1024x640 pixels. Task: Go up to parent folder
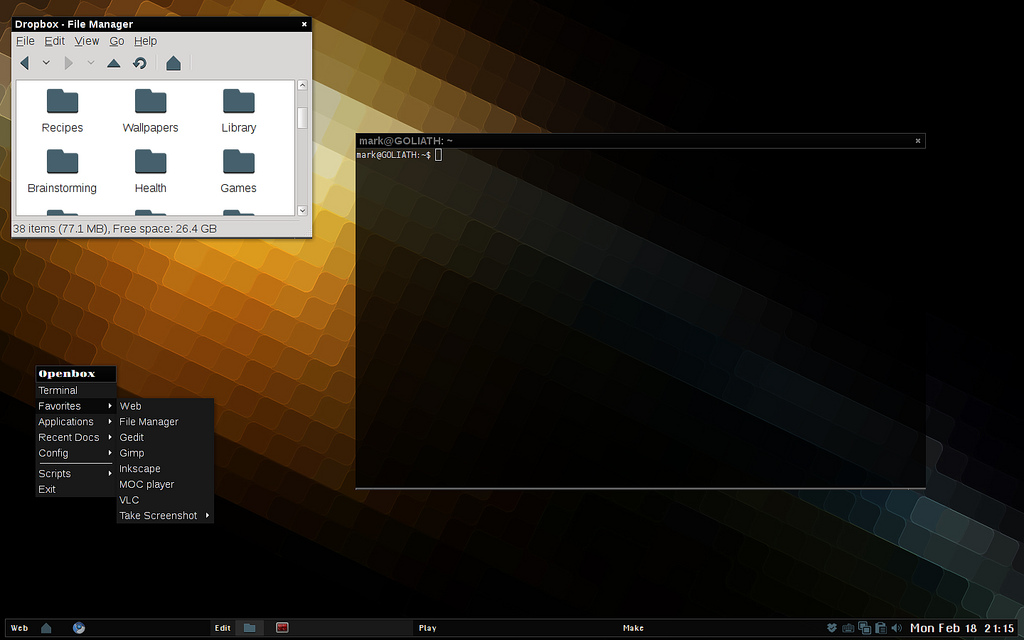coord(114,63)
